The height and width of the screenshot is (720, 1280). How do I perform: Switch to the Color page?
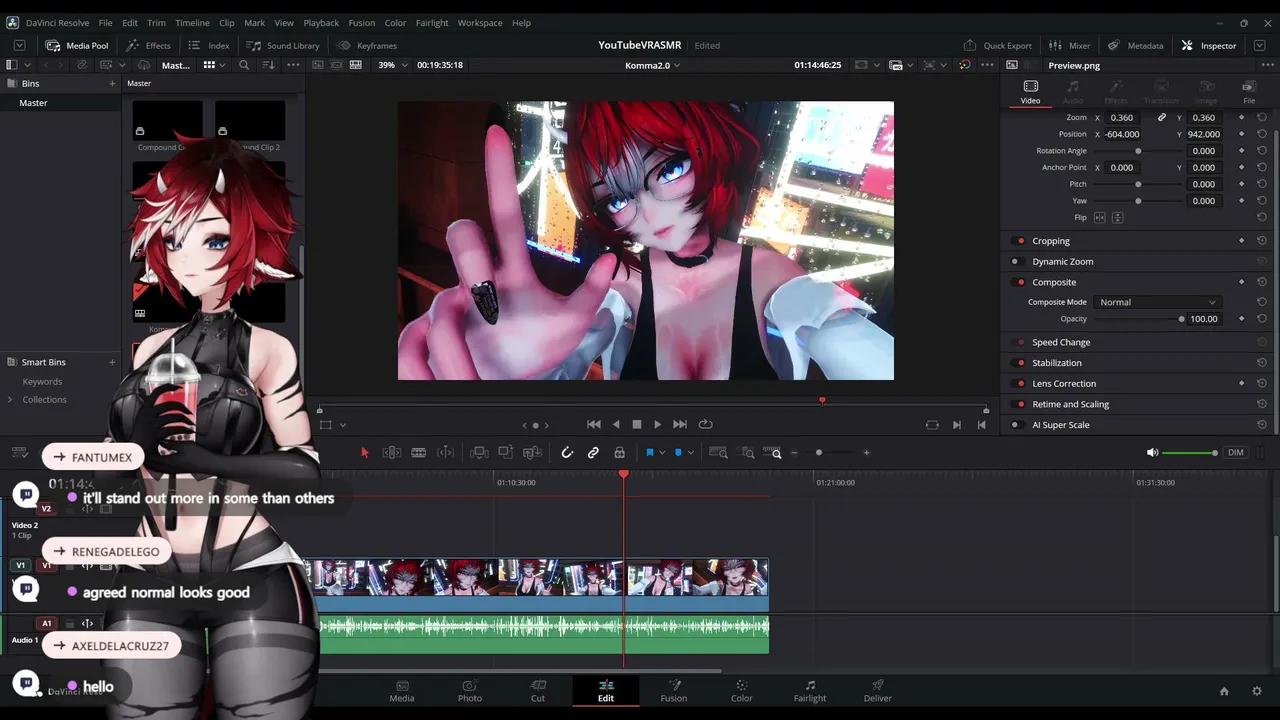click(x=741, y=691)
